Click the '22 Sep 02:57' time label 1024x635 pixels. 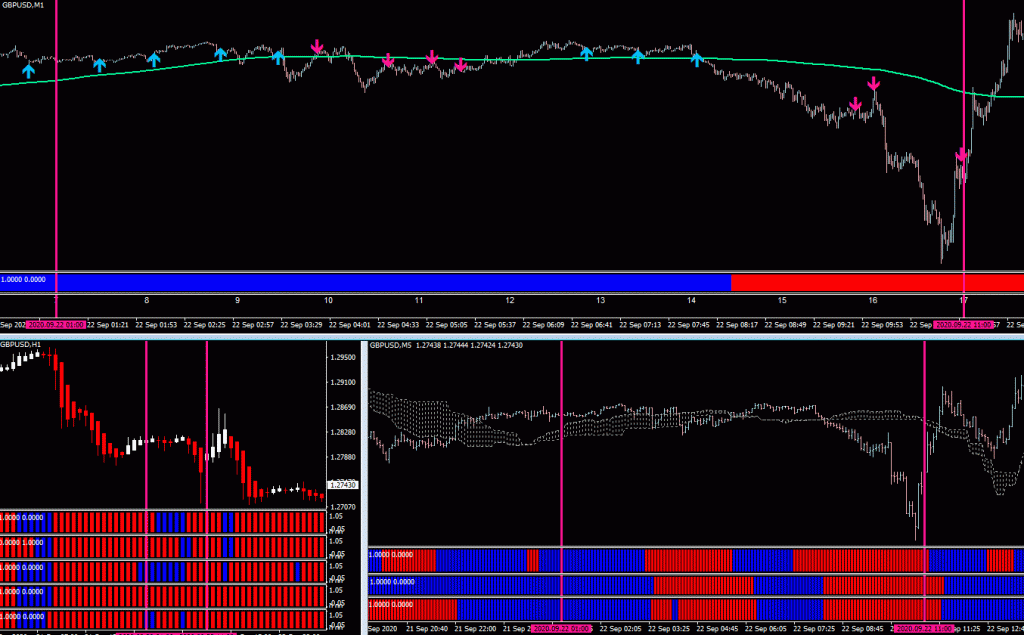click(253, 325)
